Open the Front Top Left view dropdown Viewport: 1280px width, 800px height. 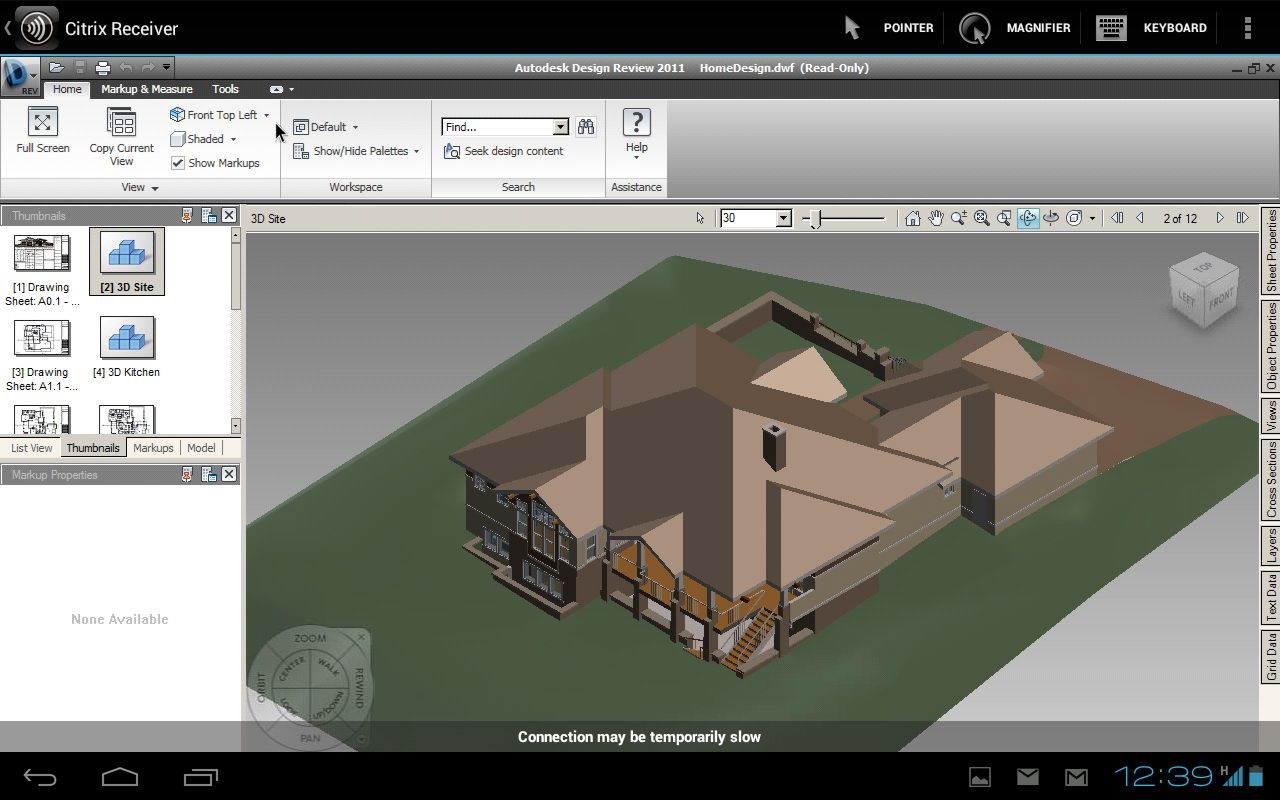click(x=266, y=115)
